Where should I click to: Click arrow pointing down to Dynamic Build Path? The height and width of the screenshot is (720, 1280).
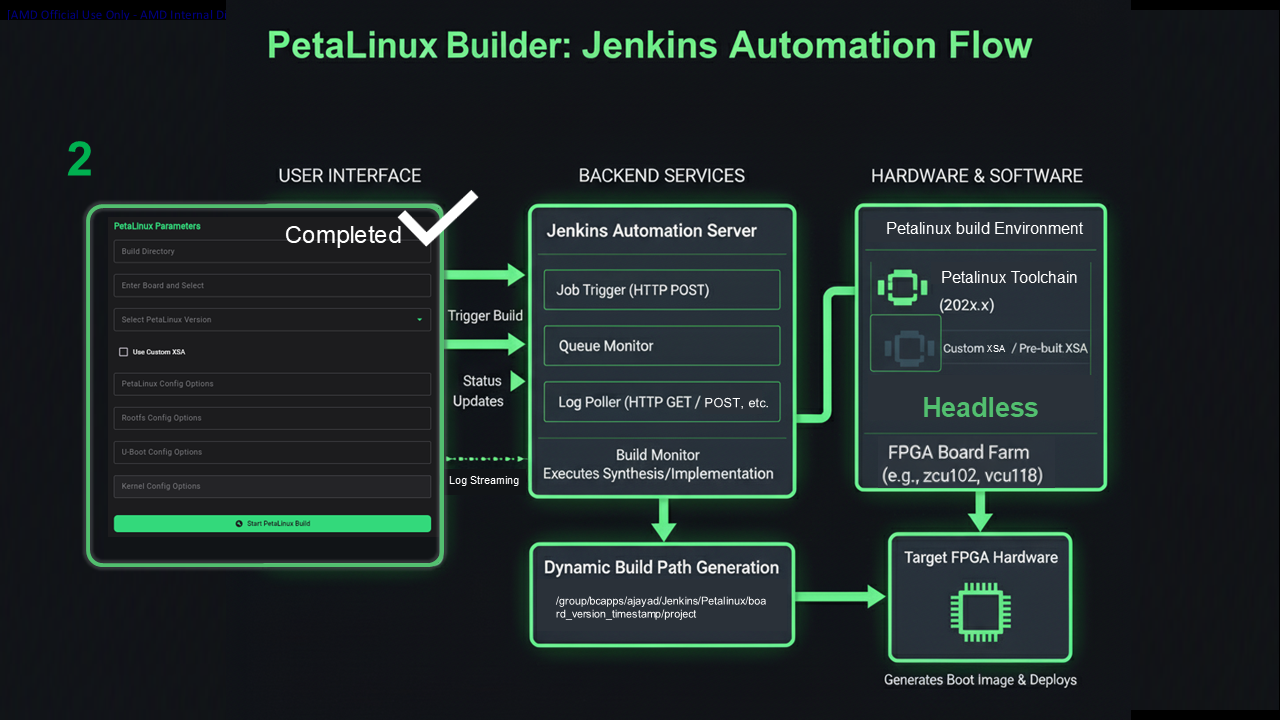(x=663, y=519)
